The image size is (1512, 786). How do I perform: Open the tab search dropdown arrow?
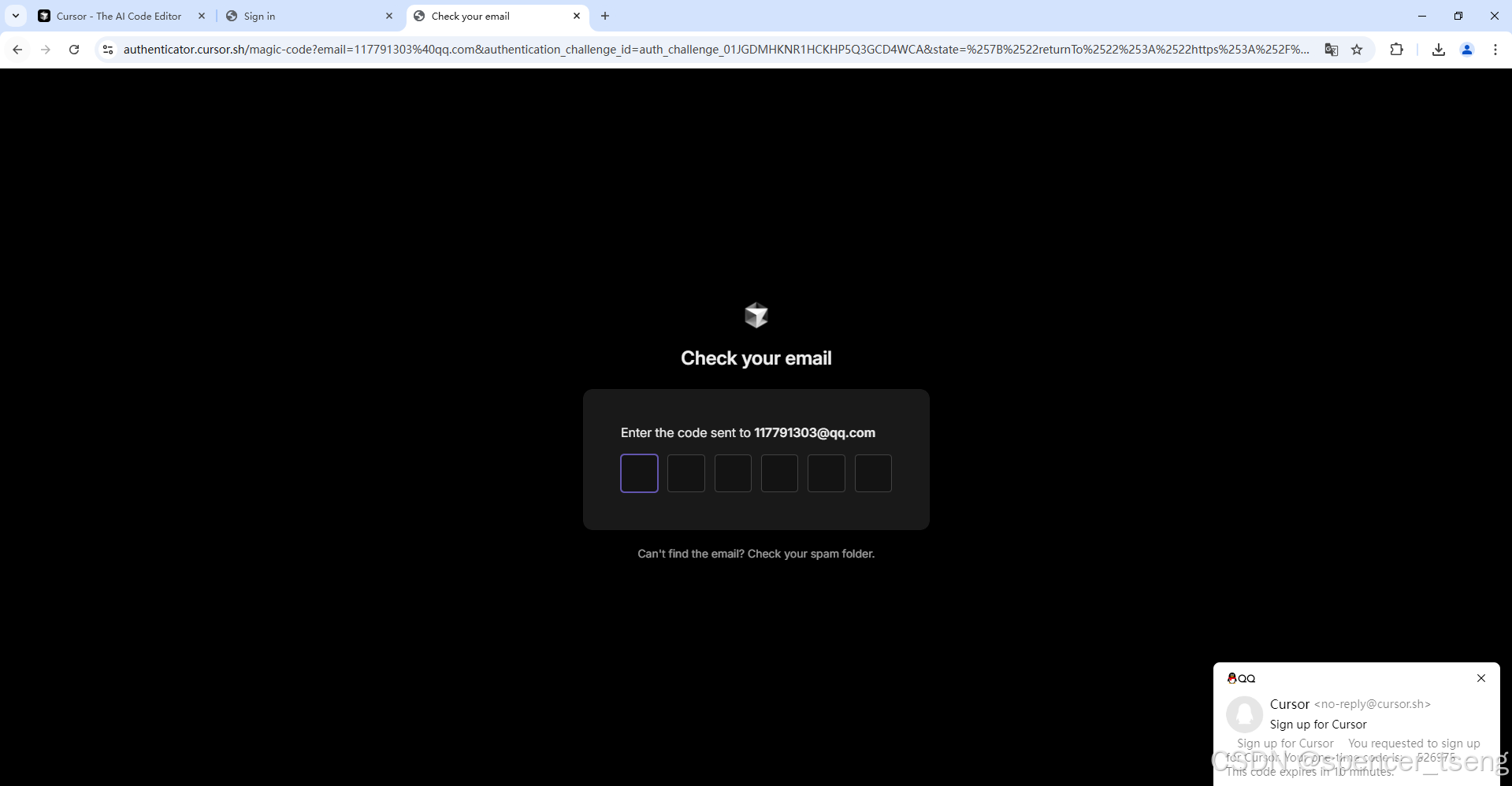pos(16,16)
